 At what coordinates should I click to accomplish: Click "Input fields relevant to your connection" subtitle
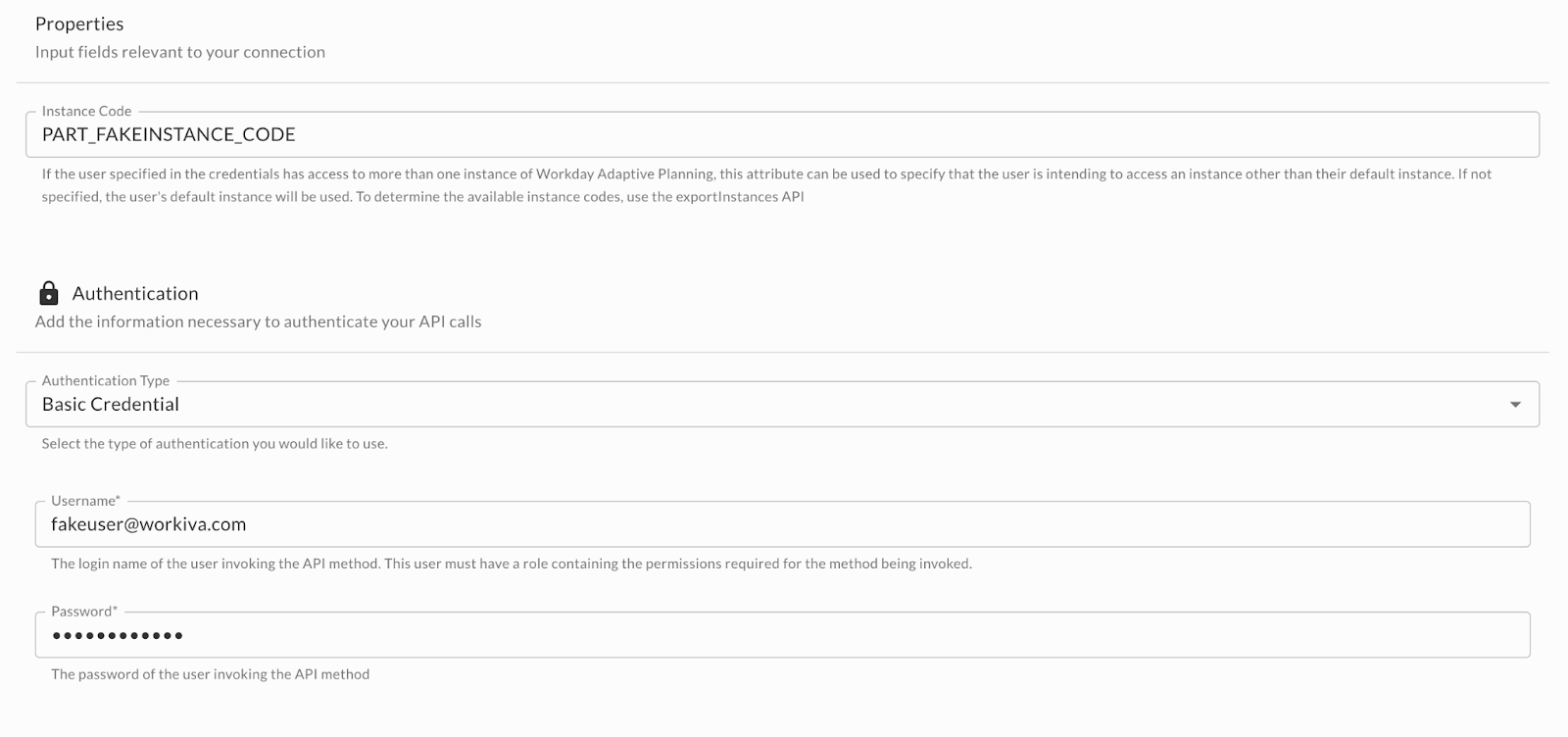[x=180, y=52]
